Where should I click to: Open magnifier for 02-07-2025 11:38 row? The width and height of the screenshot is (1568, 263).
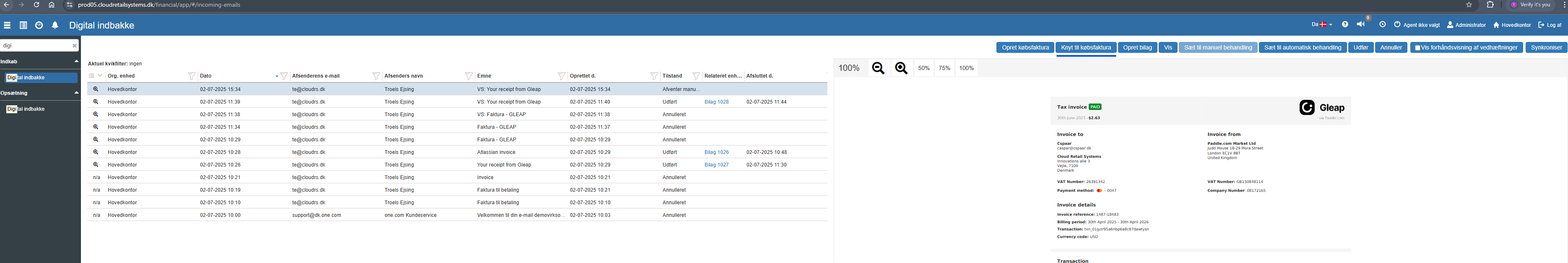96,115
